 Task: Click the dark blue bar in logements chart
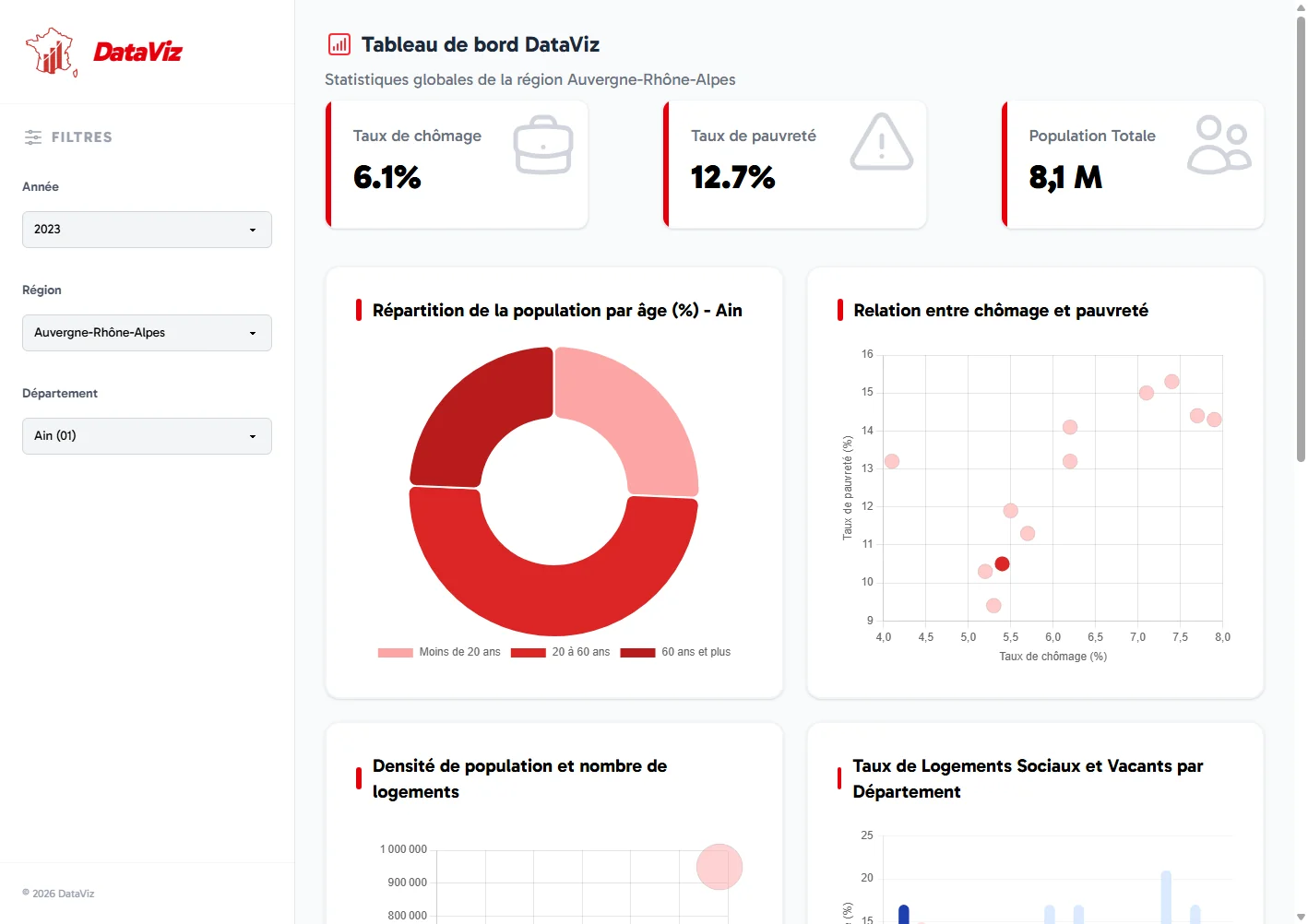pyautogui.click(x=904, y=914)
